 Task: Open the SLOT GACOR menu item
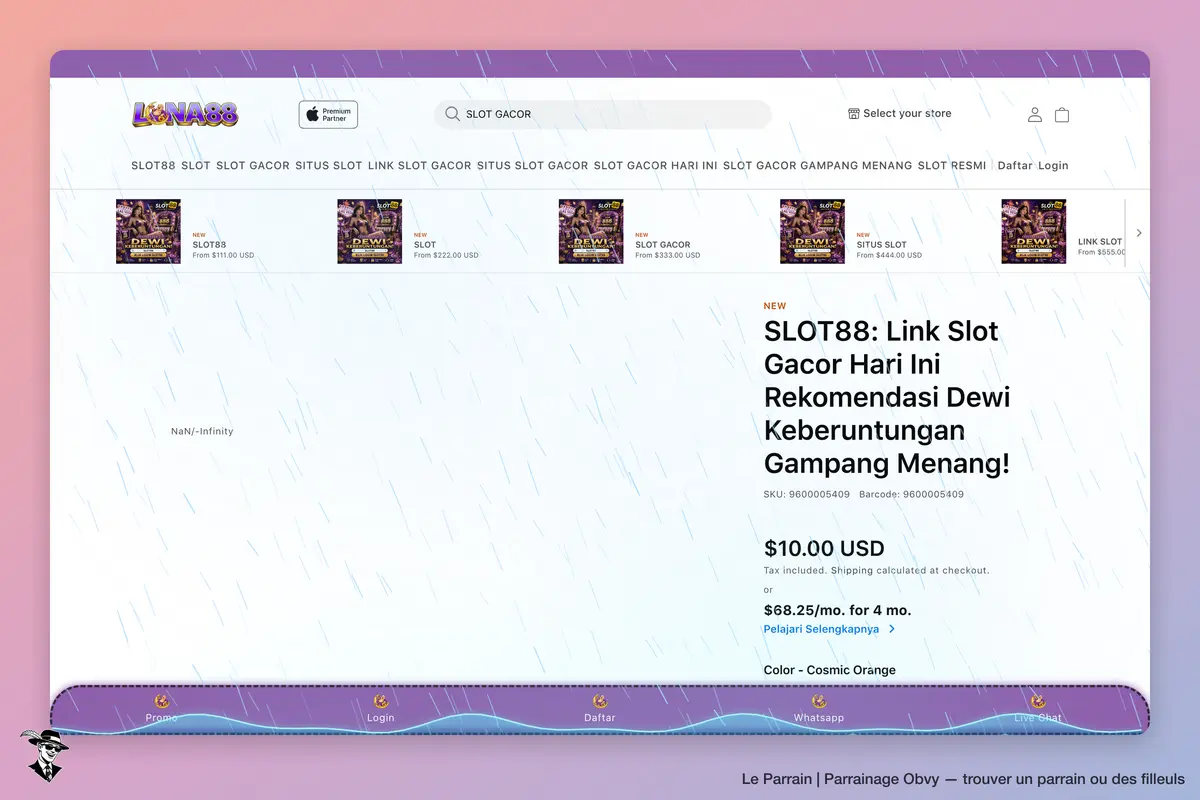(253, 166)
